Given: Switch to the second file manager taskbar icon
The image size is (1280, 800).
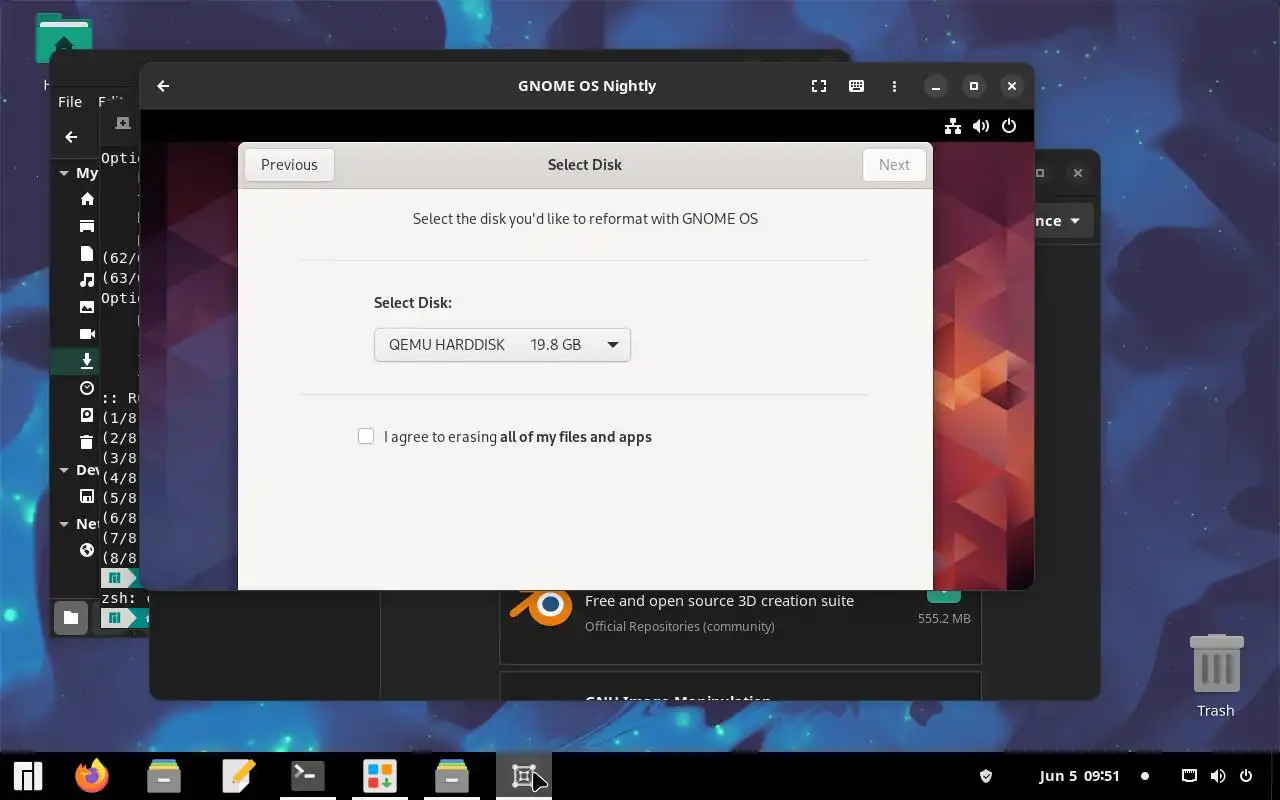Looking at the screenshot, I should coord(452,776).
